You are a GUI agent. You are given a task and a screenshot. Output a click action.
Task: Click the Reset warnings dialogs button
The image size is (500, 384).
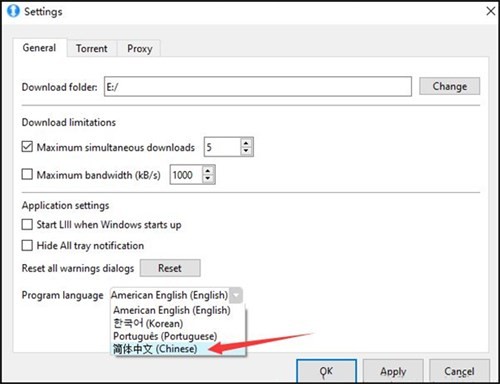(x=170, y=268)
